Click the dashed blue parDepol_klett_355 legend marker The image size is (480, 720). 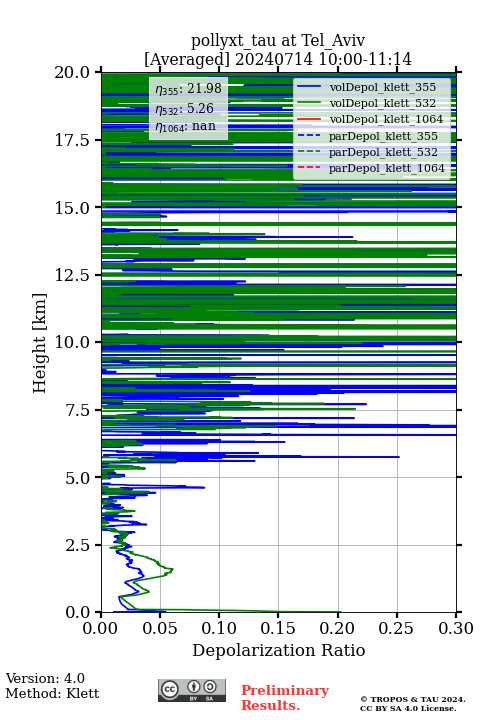tap(309, 136)
